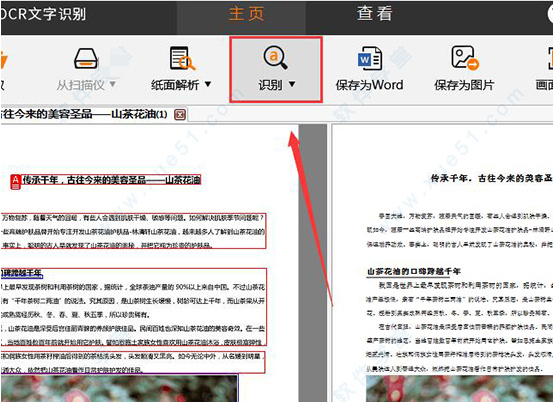The width and height of the screenshot is (553, 402).
Task: Switch to the 查看 tab
Action: (375, 14)
